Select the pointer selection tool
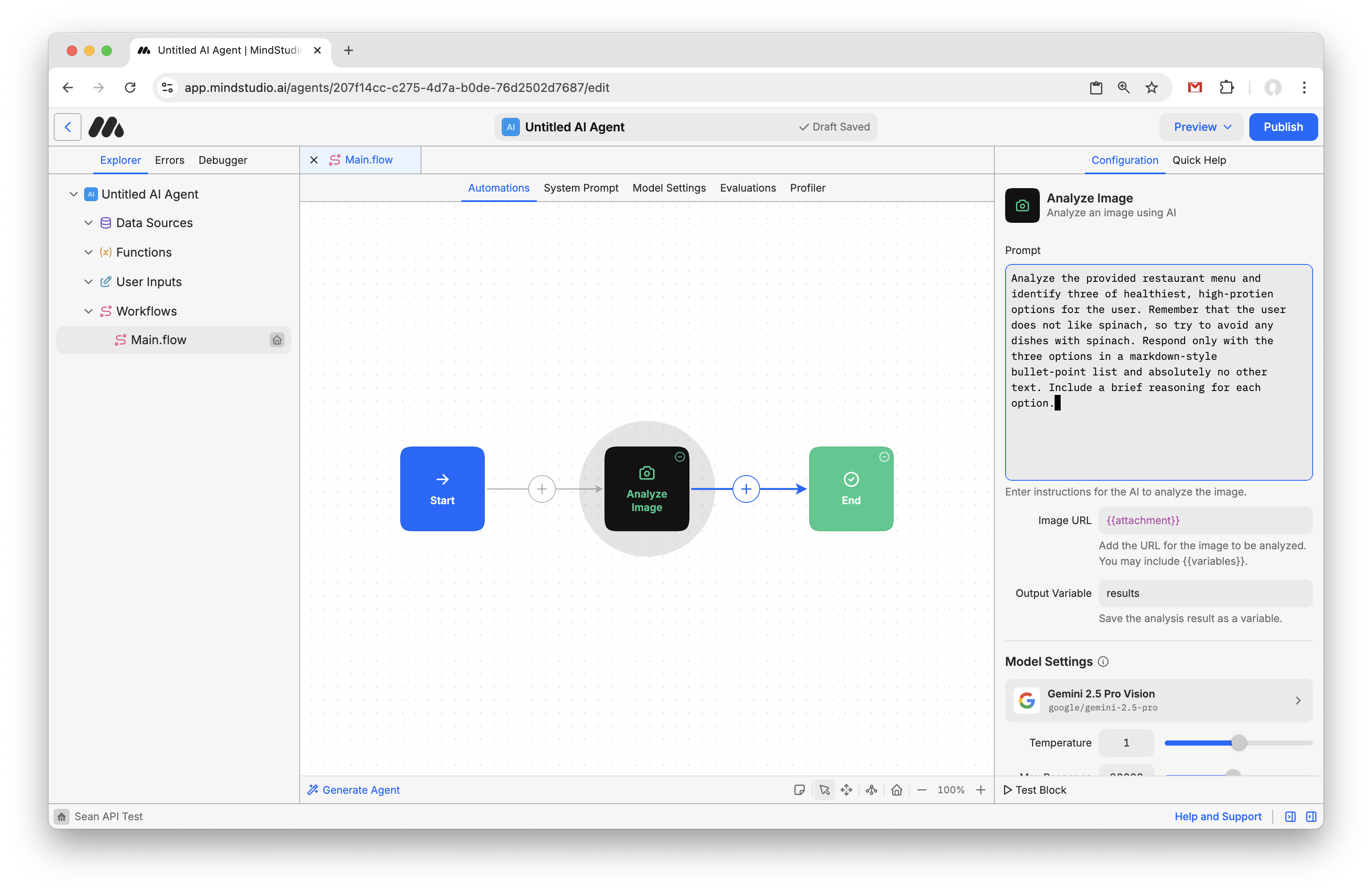 pos(824,790)
